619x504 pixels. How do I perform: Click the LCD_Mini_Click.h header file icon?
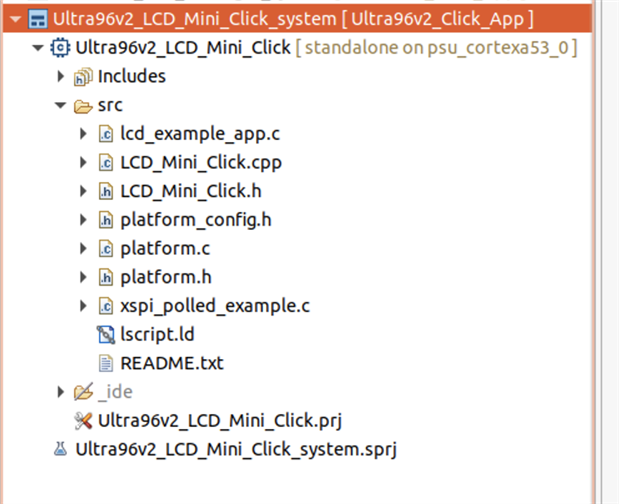click(x=105, y=191)
